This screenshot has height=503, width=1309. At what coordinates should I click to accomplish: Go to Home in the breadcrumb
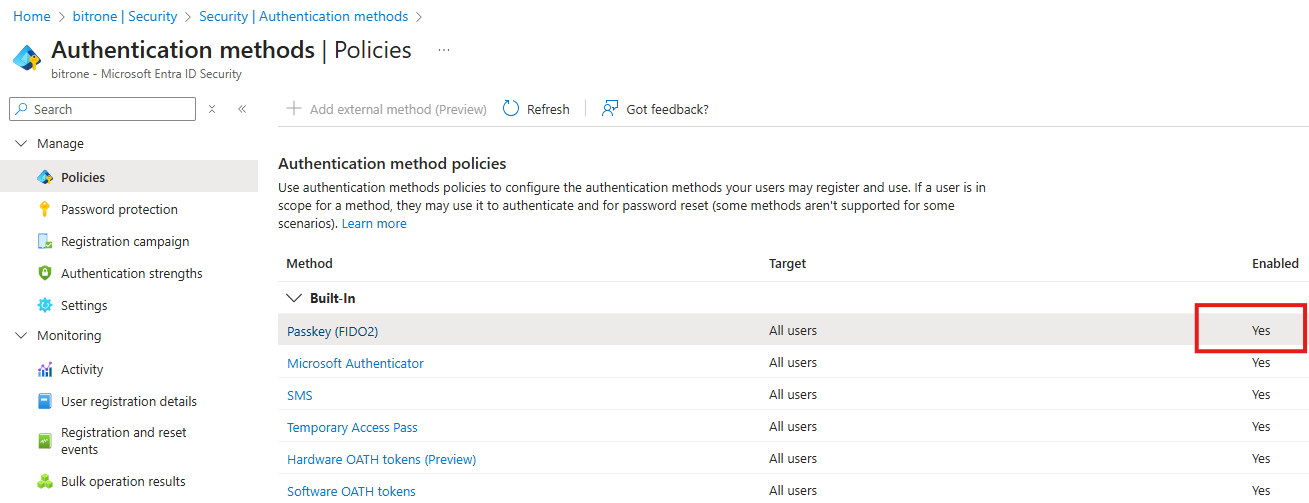pos(31,16)
